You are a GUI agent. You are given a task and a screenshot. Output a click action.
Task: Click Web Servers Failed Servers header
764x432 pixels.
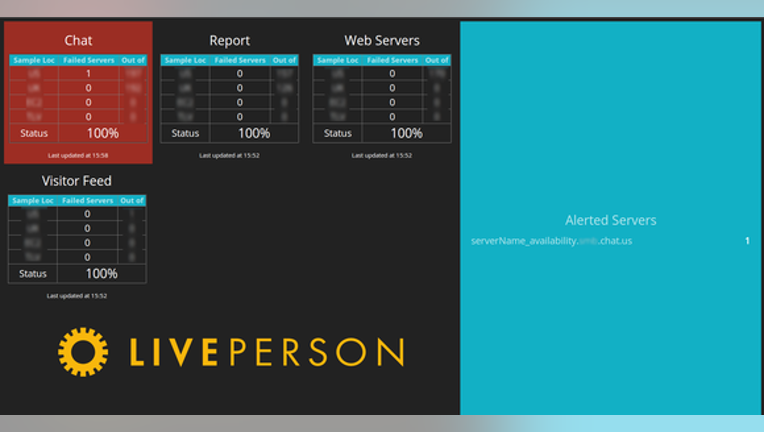[x=393, y=60]
